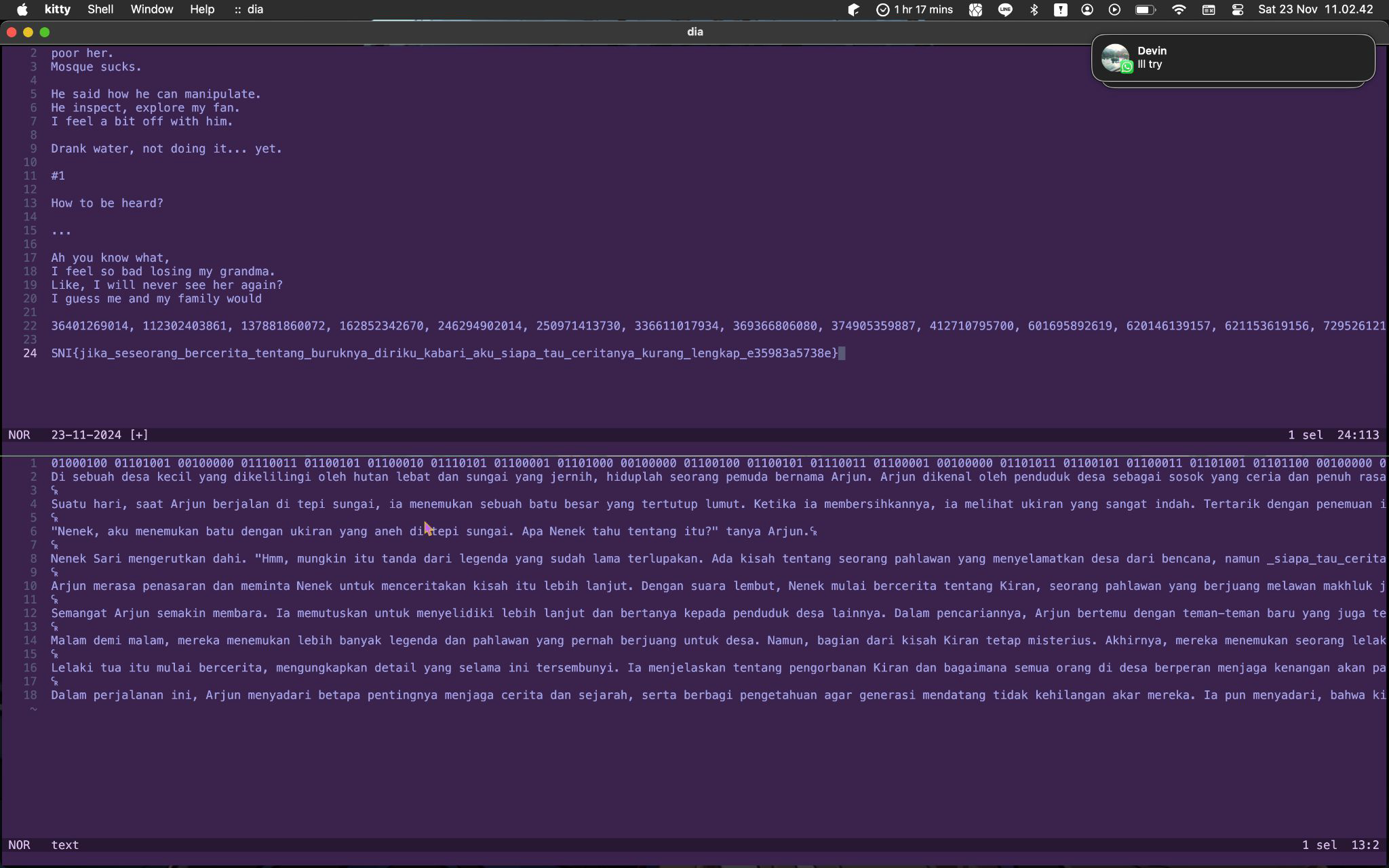Open the Help menu
Viewport: 1389px width, 868px height.
click(x=202, y=9)
